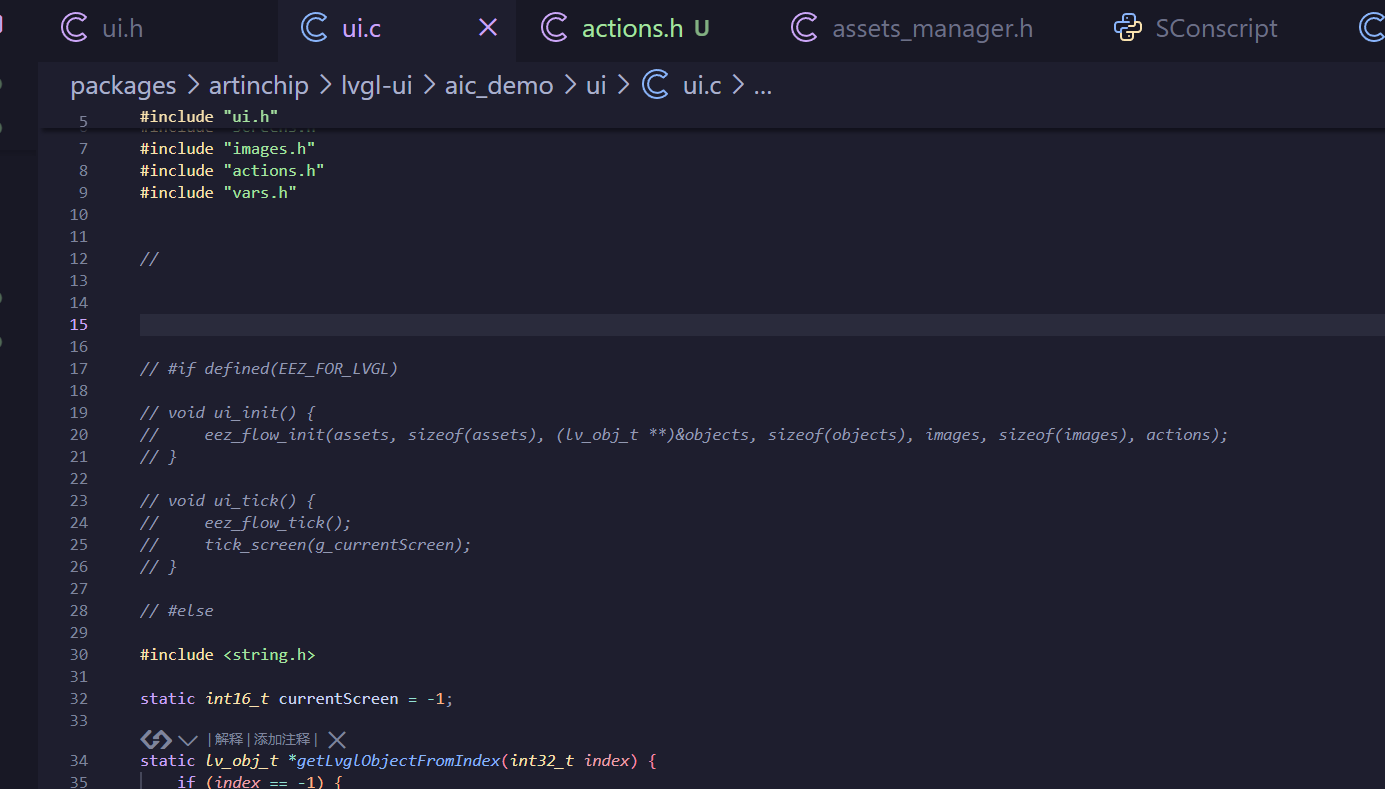Click eez_flow_init in the commented code
Screen dimensions: 1385x789
point(264,434)
